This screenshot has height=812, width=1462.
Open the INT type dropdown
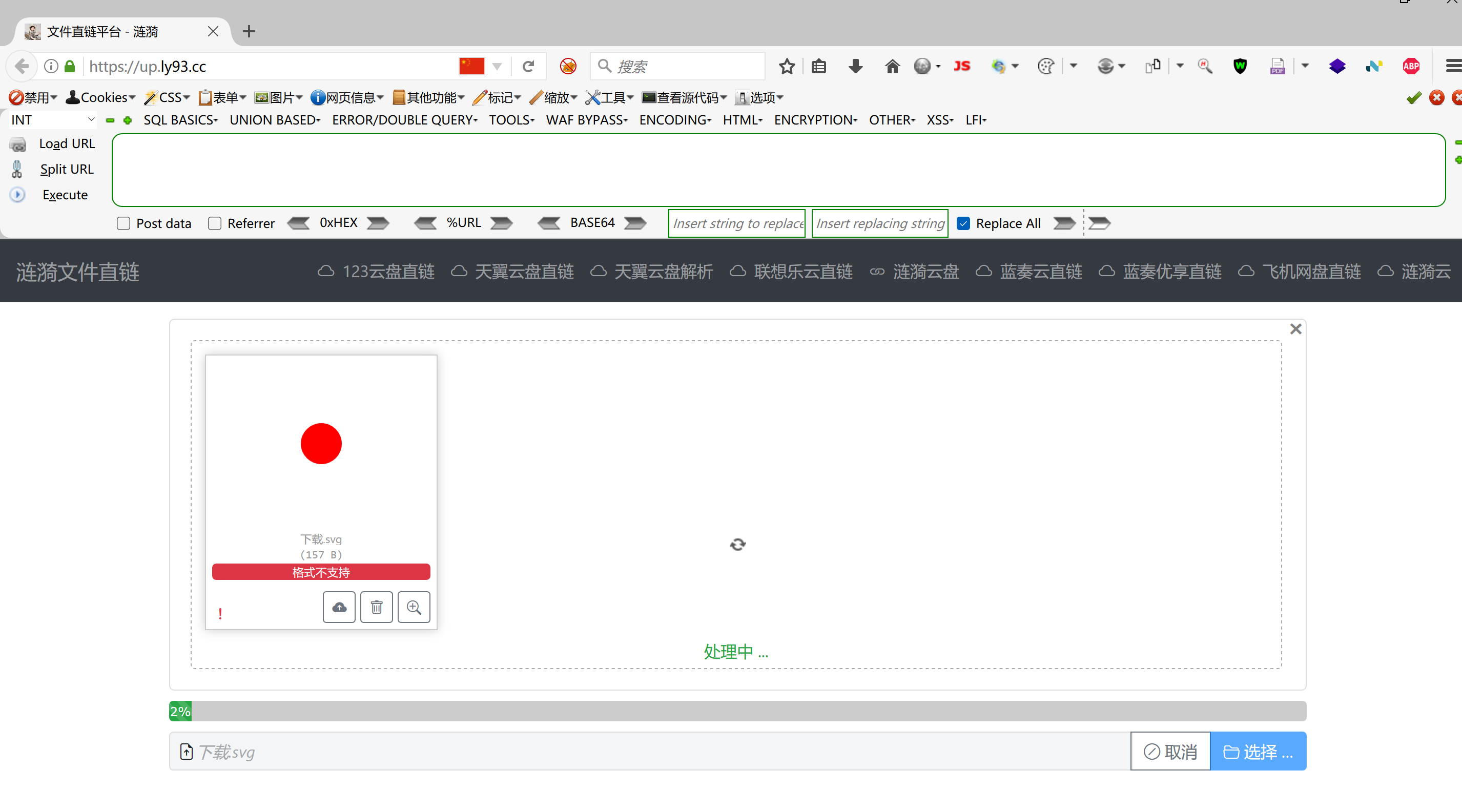pyautogui.click(x=52, y=120)
